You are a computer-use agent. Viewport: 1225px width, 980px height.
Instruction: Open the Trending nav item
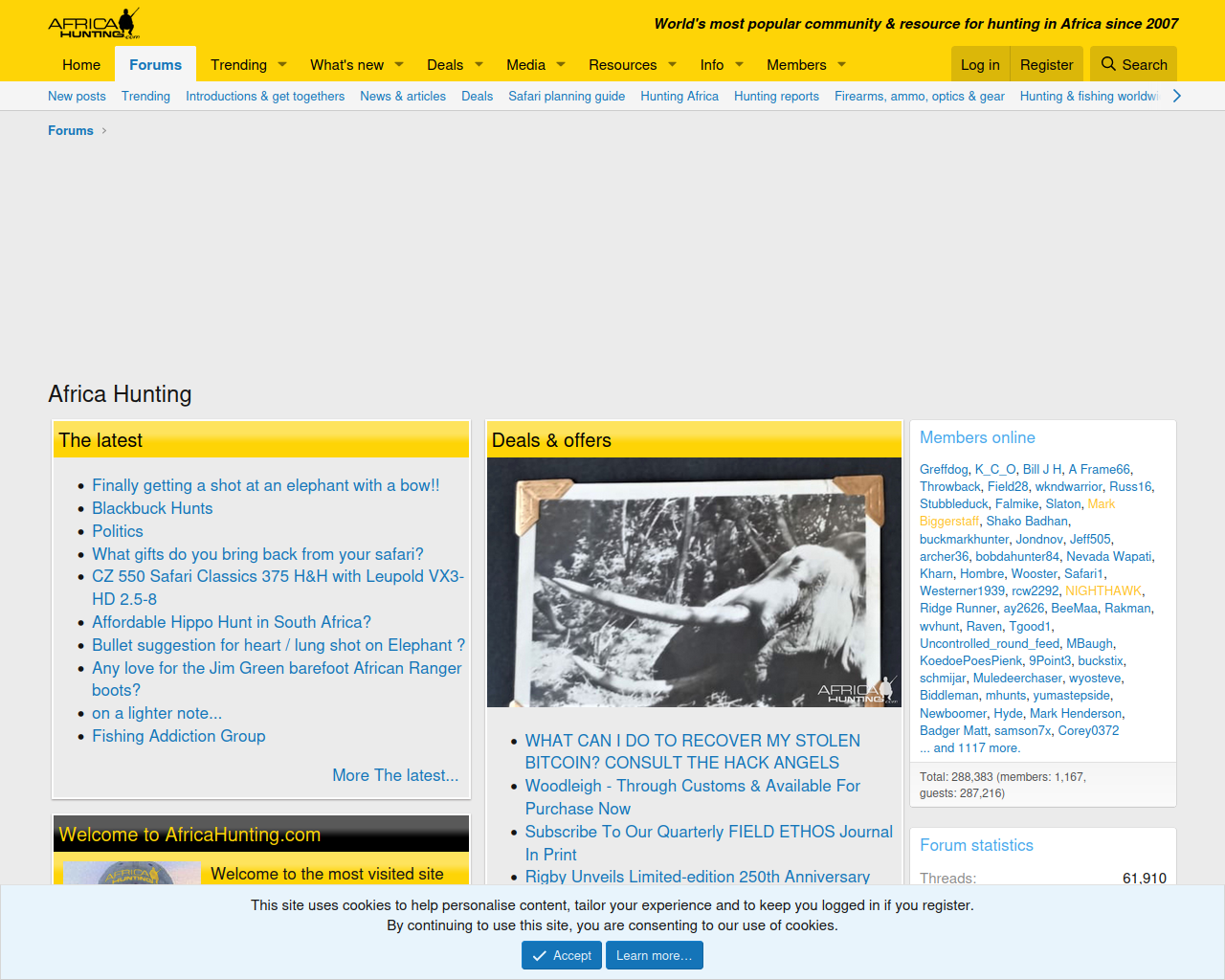point(238,64)
